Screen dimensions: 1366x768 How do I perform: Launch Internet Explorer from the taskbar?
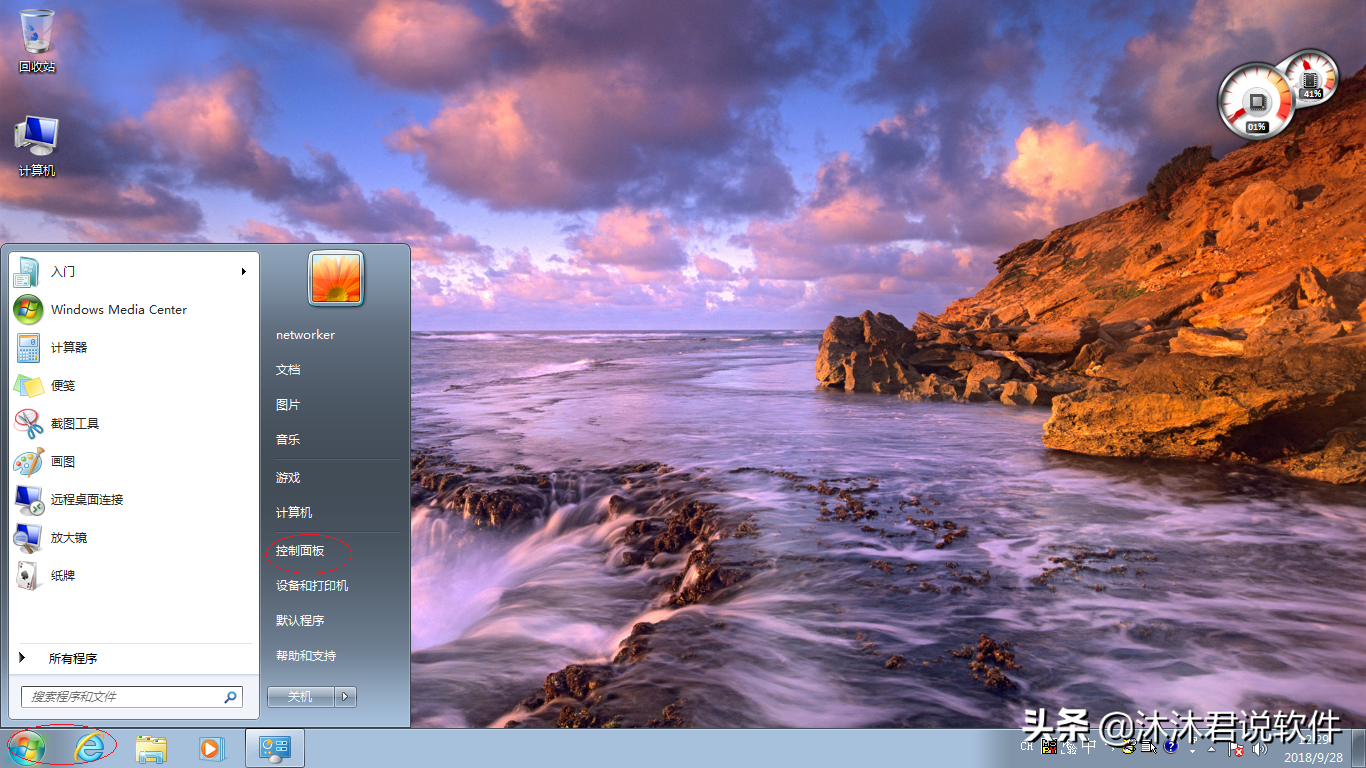click(x=90, y=747)
